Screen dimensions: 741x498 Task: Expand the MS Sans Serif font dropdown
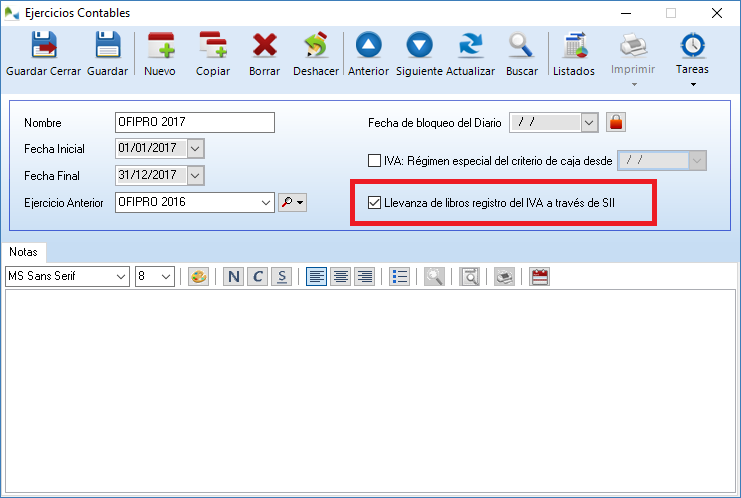pos(121,276)
